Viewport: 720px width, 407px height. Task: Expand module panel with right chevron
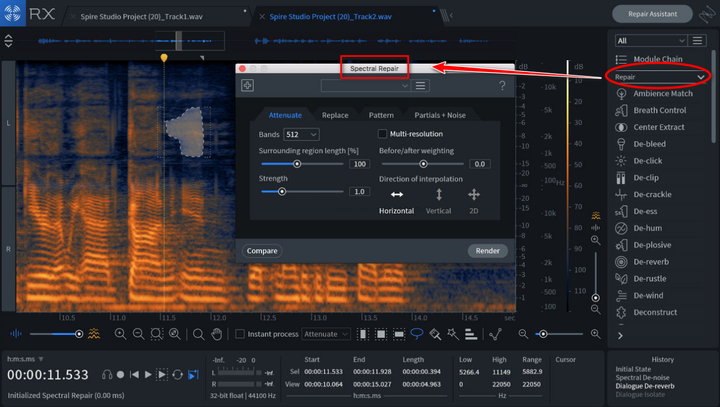point(620,336)
